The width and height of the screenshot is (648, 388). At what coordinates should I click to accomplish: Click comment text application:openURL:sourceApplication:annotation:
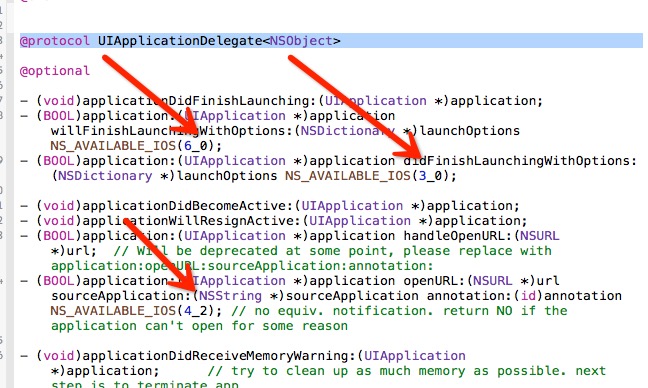pos(242,266)
